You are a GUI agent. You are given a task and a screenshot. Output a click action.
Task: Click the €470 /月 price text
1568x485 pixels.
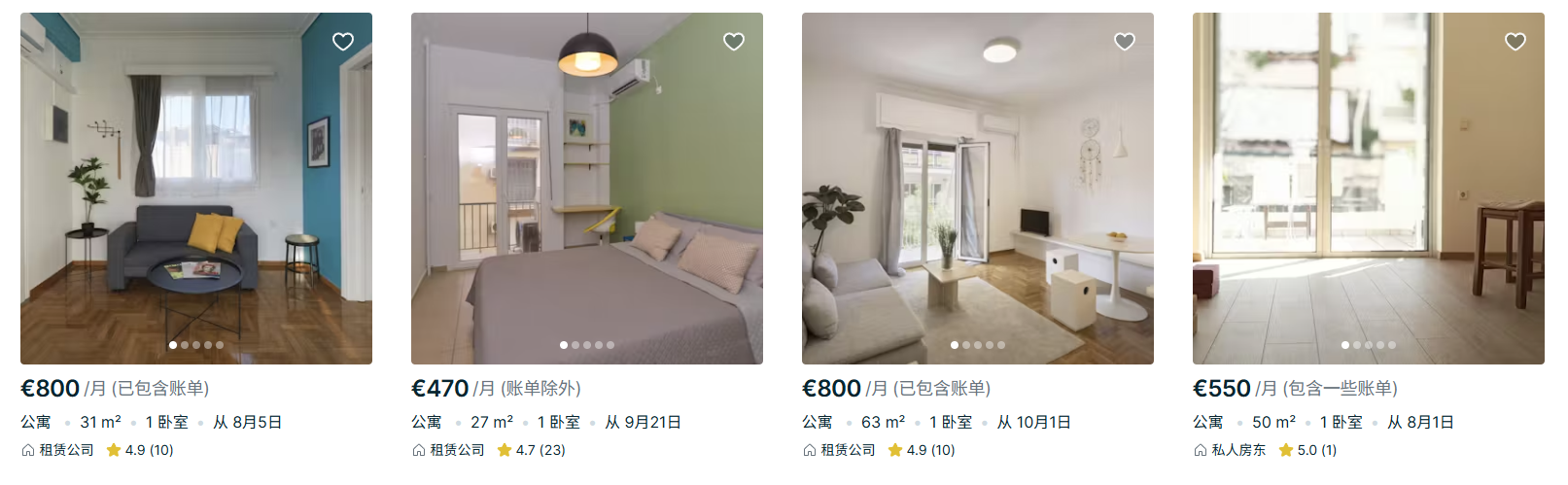pos(454,389)
